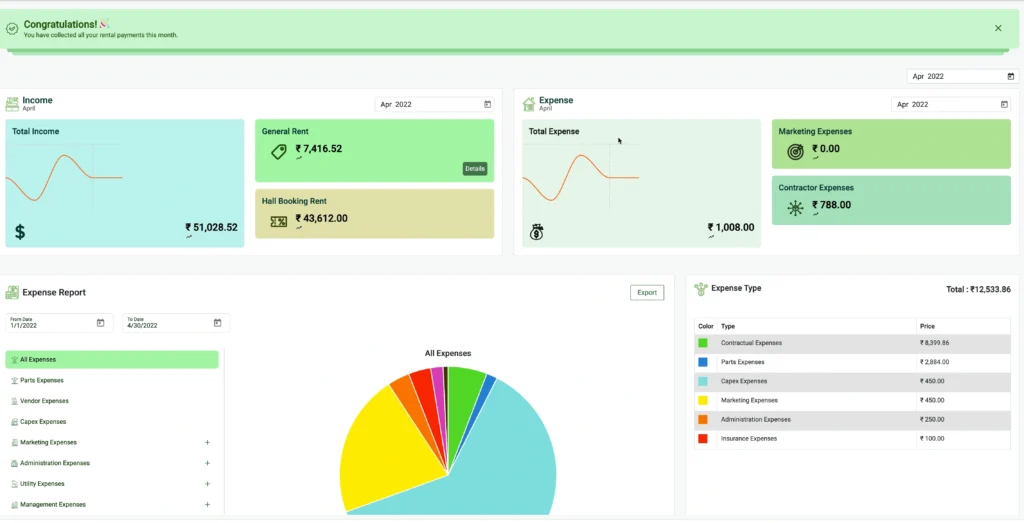Click the Hall Booking Rent ticket icon
Viewport: 1024px width, 523px height.
[x=279, y=221]
